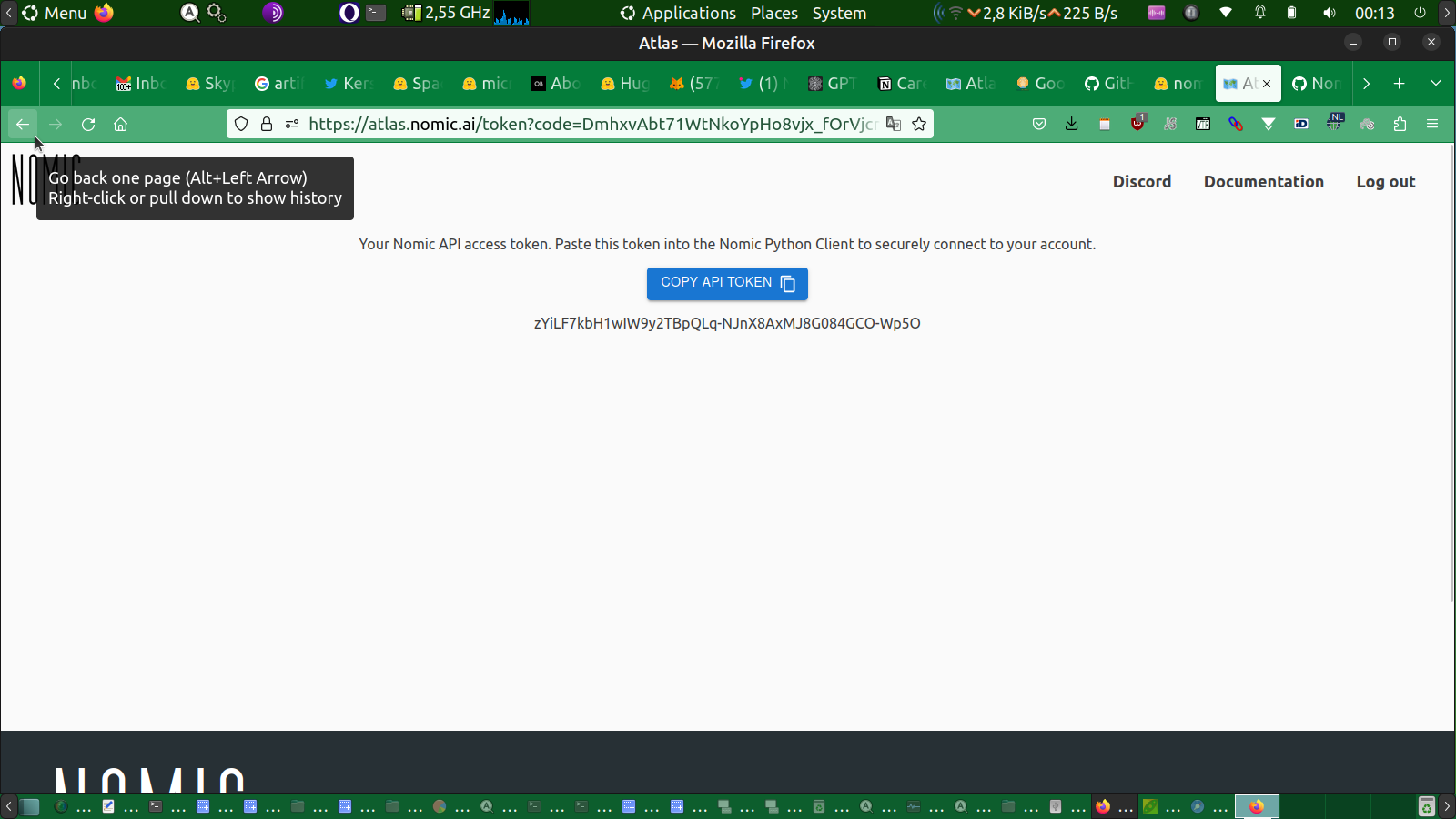The image size is (1456, 819).
Task: Open tracking protection shield in address bar
Action: [x=241, y=125]
